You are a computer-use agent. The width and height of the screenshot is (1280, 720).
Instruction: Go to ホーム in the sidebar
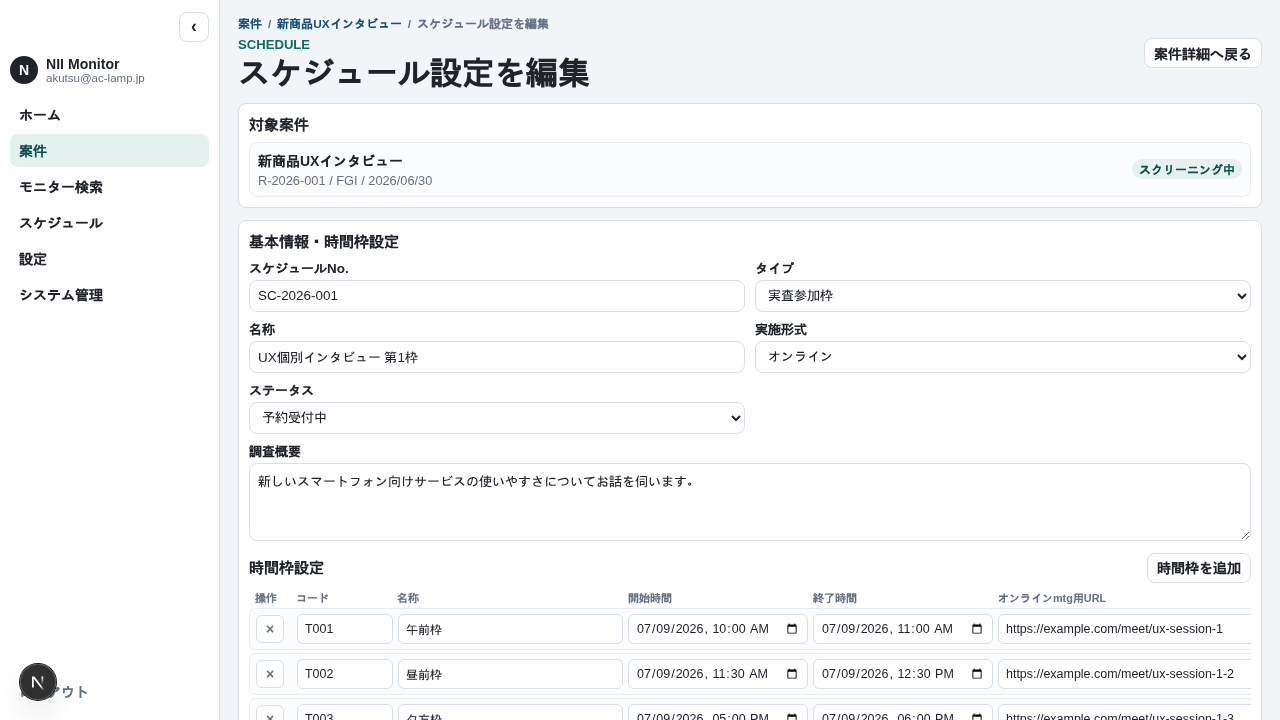[x=110, y=115]
